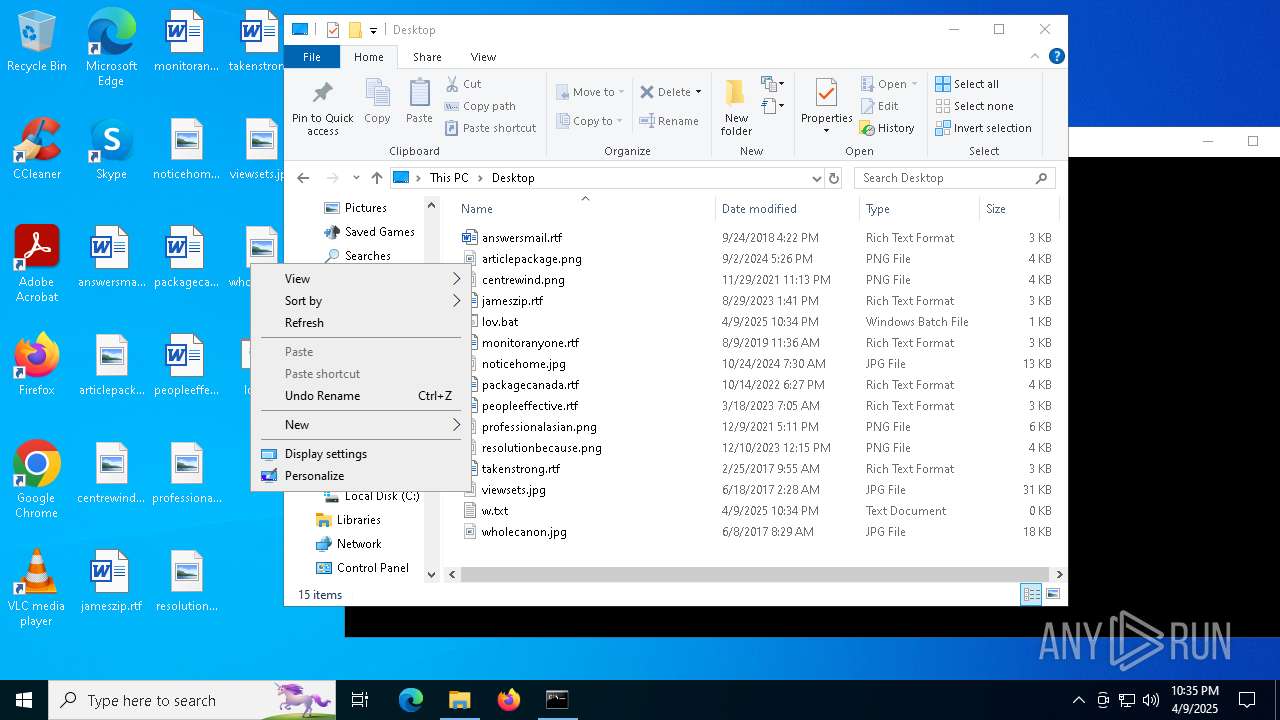Show hidden tray icons chevron
Viewport: 1280px width, 720px height.
[1078, 700]
